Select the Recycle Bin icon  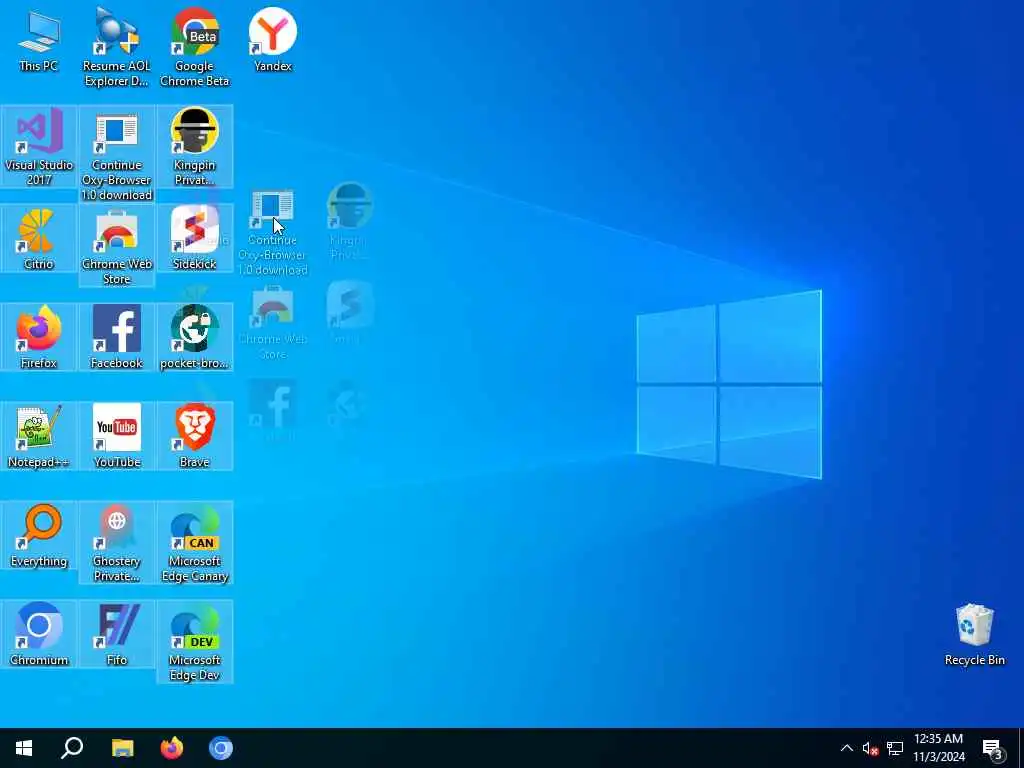coord(974,635)
